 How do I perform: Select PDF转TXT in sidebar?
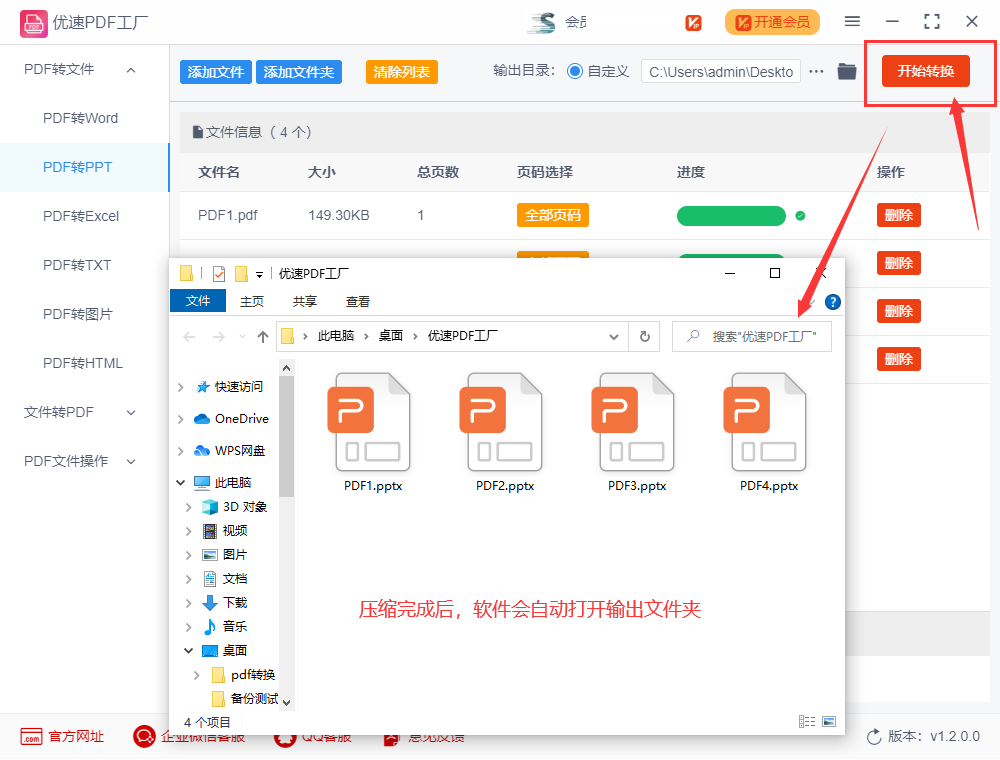tap(77, 265)
